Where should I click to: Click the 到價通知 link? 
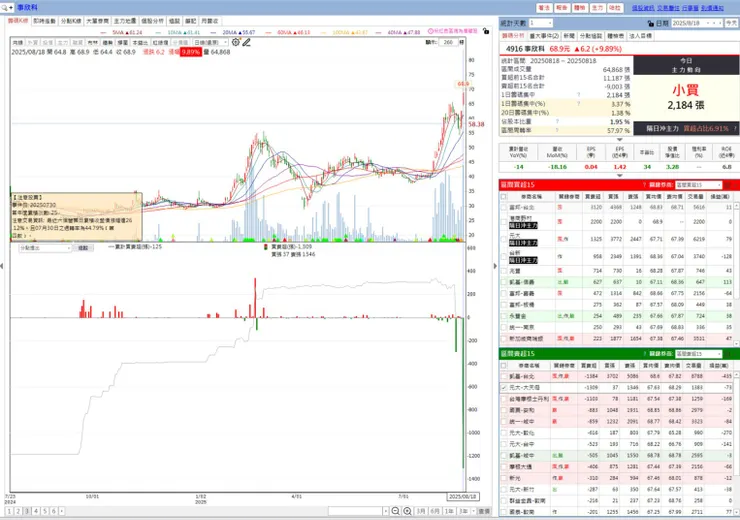click(712, 8)
